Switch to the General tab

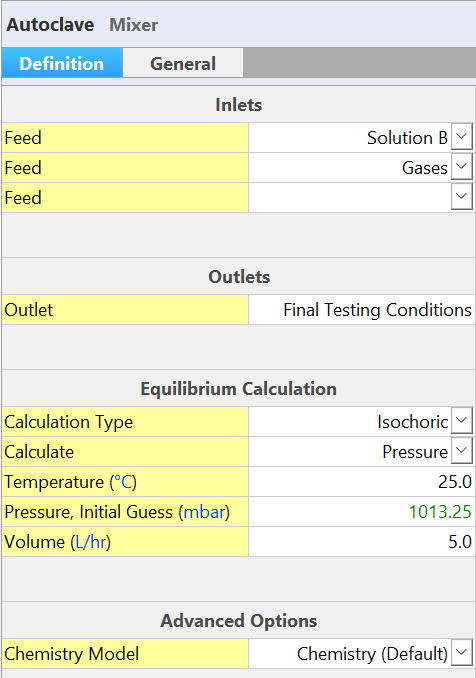point(182,63)
